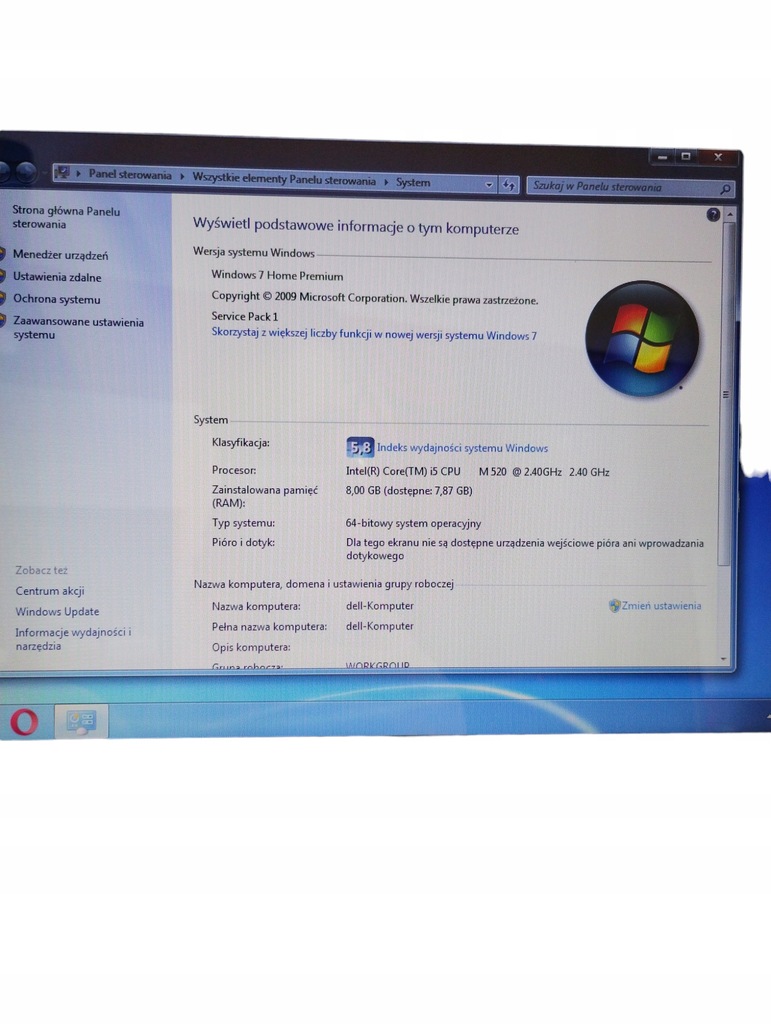Click the Windows logo image
771x1024 pixels.
click(642, 338)
